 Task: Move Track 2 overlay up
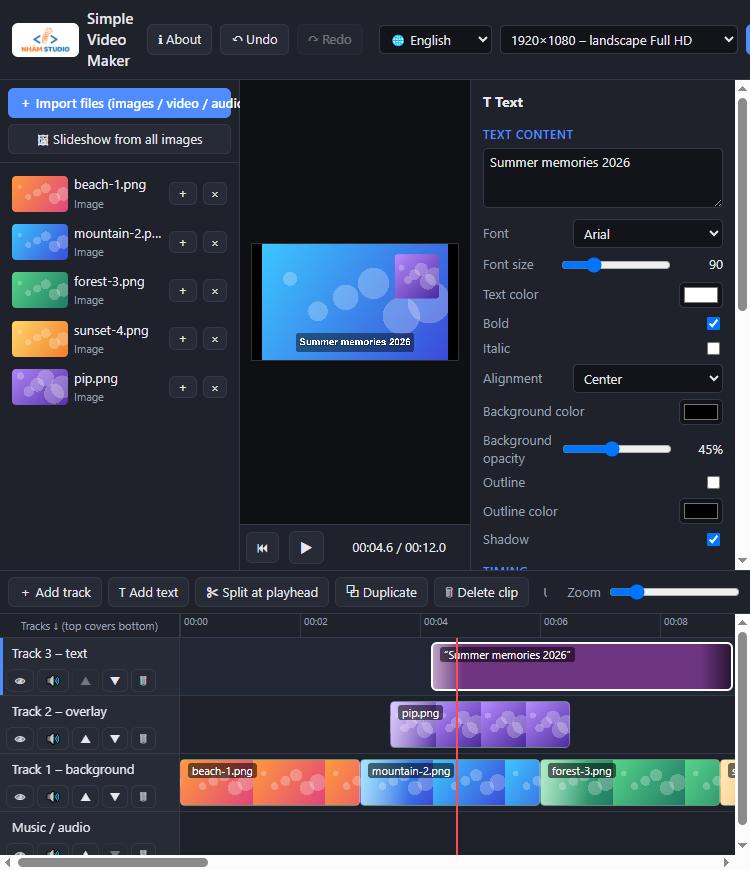85,739
